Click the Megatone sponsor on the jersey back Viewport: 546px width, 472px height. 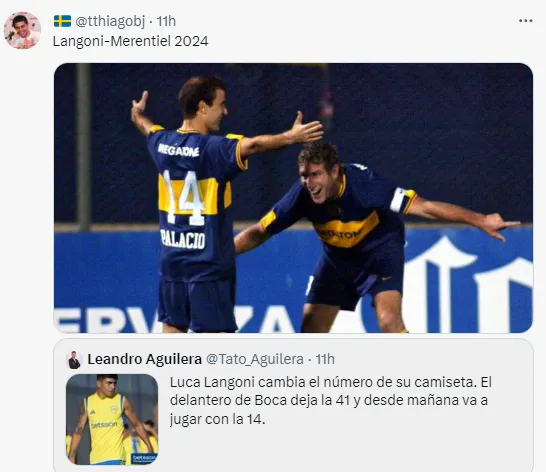(x=178, y=150)
